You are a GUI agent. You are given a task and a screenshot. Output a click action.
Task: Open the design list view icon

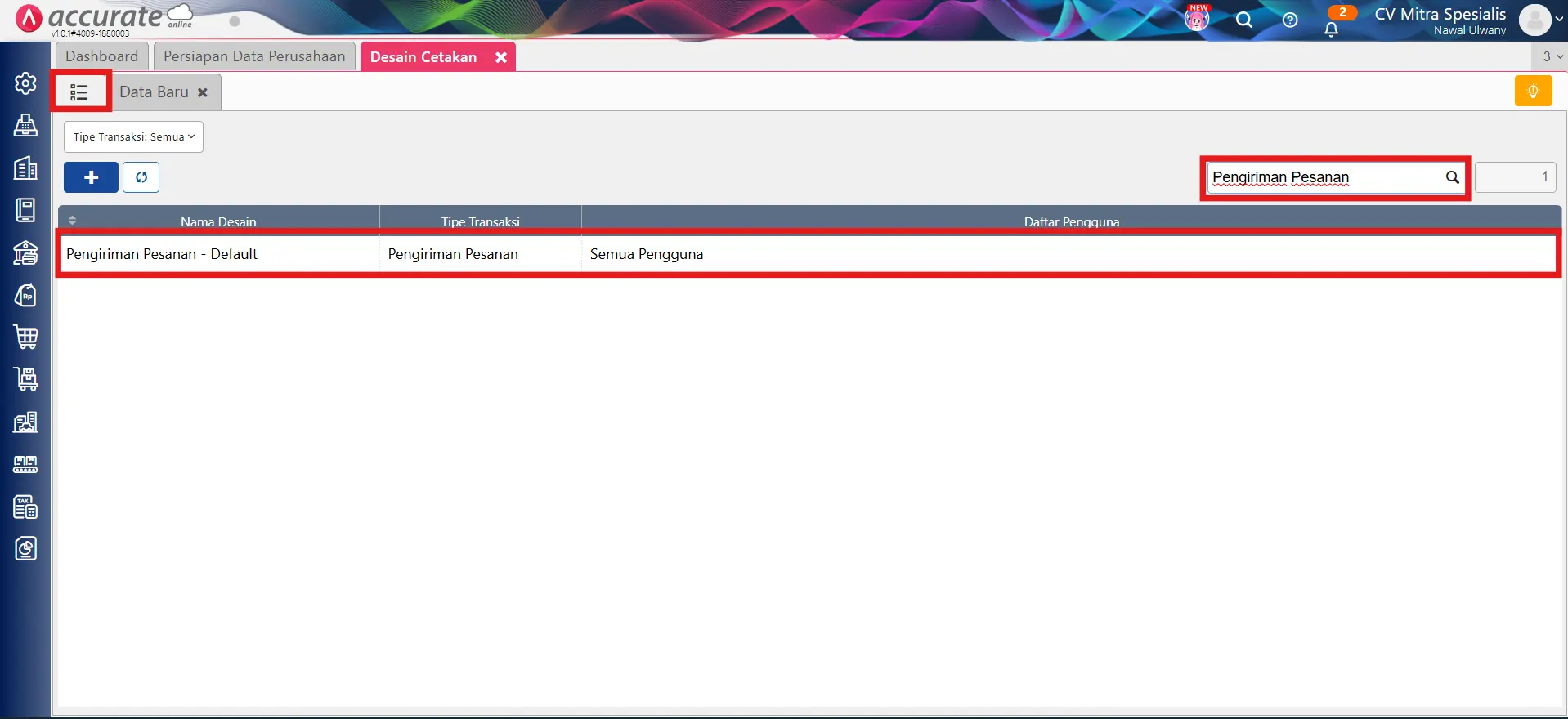[79, 92]
